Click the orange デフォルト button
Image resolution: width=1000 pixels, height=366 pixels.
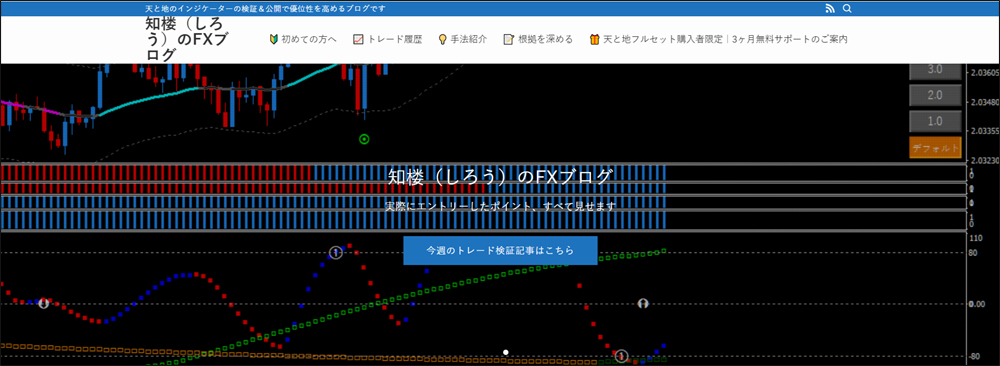935,147
